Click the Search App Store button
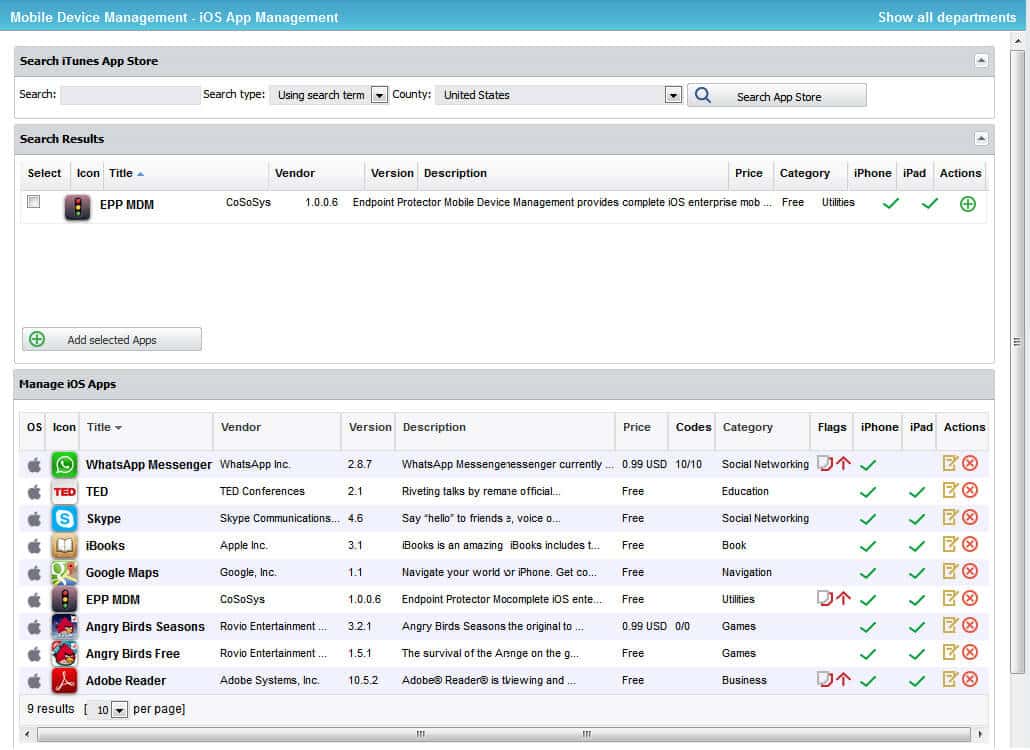This screenshot has height=750, width=1030. pyautogui.click(x=776, y=95)
